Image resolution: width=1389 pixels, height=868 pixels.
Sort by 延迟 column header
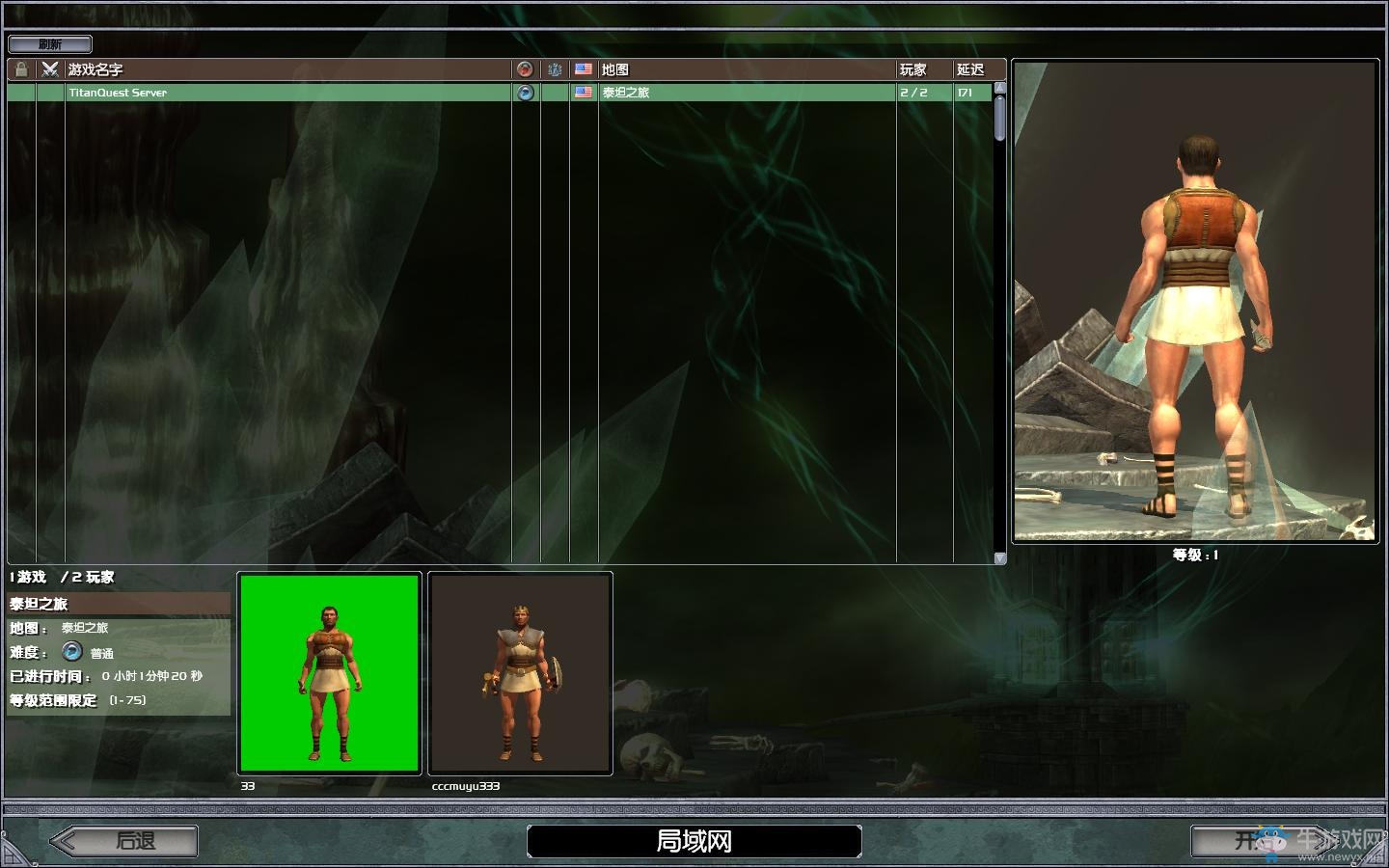click(978, 69)
